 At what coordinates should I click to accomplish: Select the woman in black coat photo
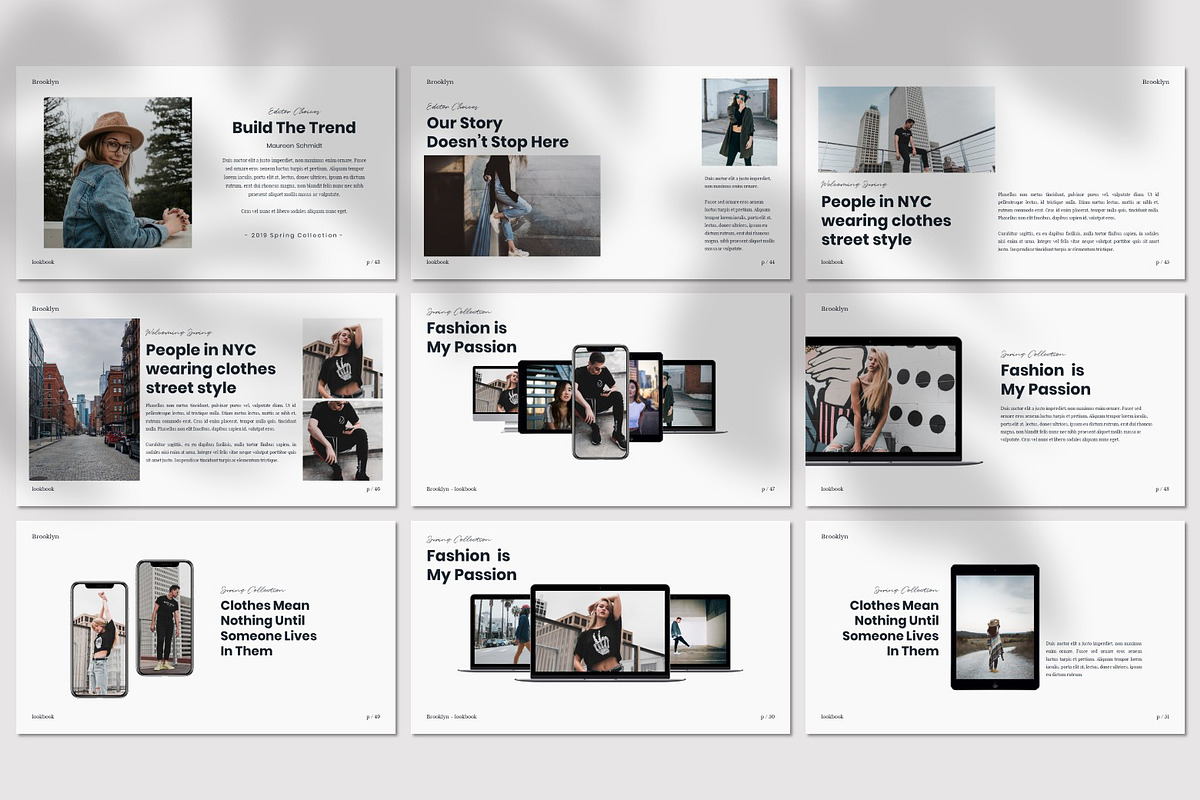click(739, 122)
